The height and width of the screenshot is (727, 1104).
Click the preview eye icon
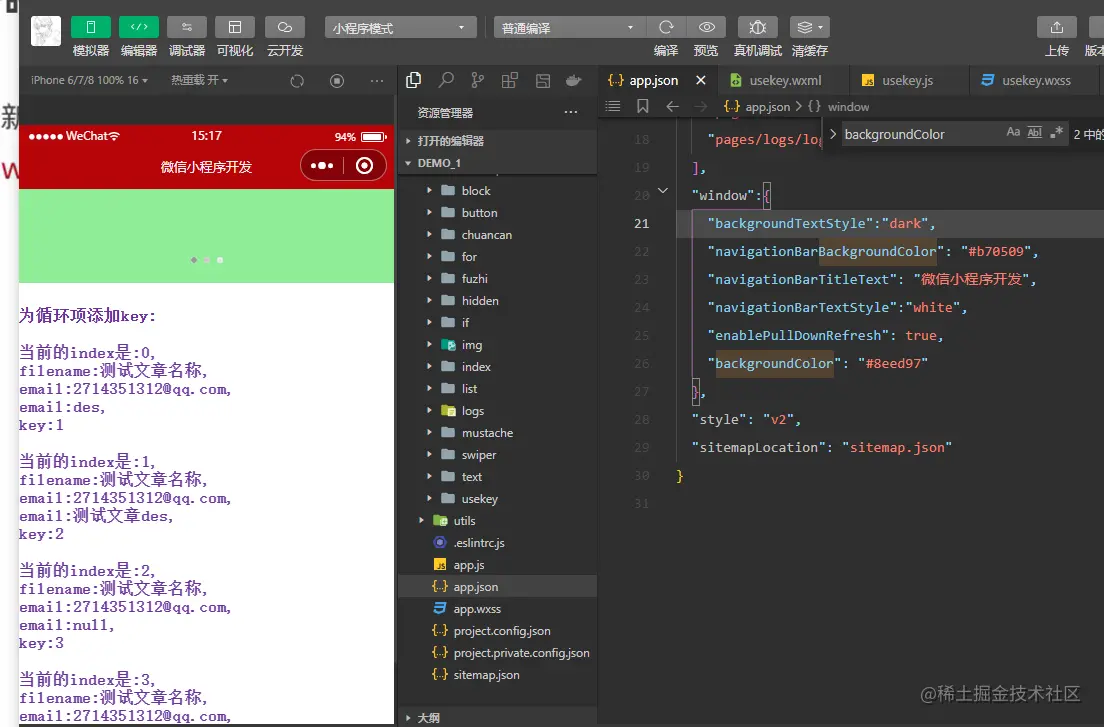click(706, 27)
